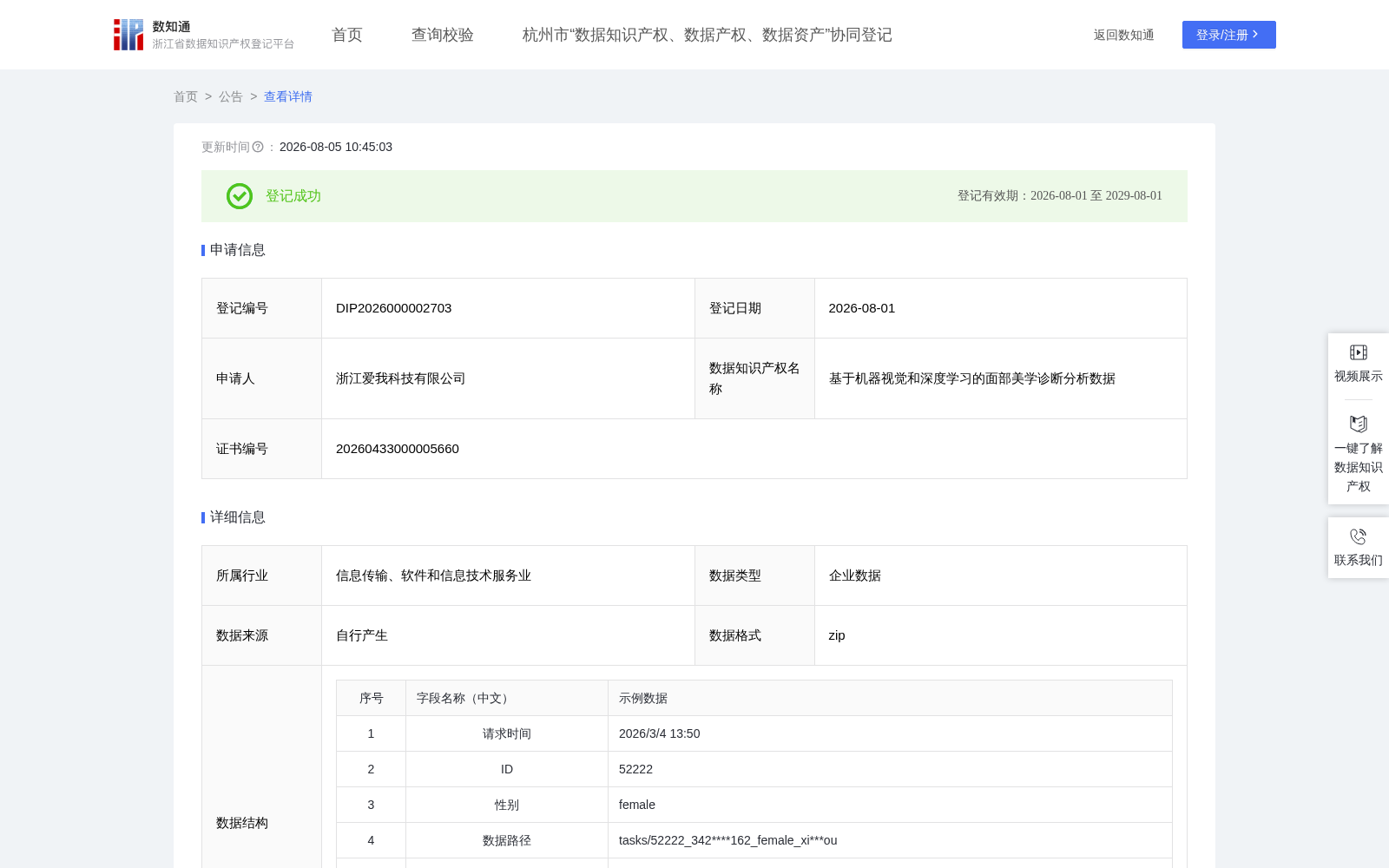
Task: Click field name 数据路径 in row 4
Action: click(507, 840)
